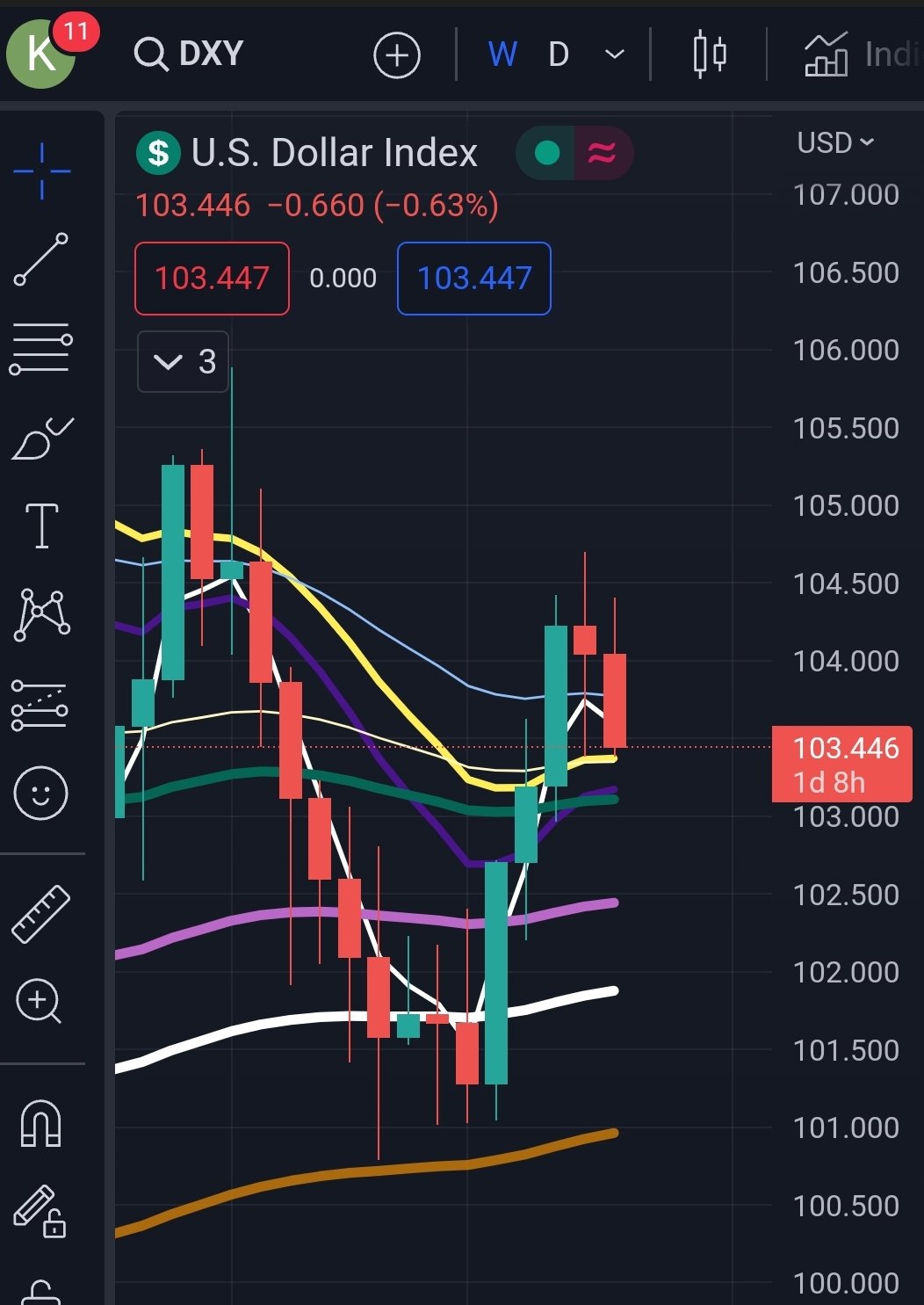Screen dimensions: 924x1305
Task: Expand the time interval dropdown
Action: click(615, 54)
